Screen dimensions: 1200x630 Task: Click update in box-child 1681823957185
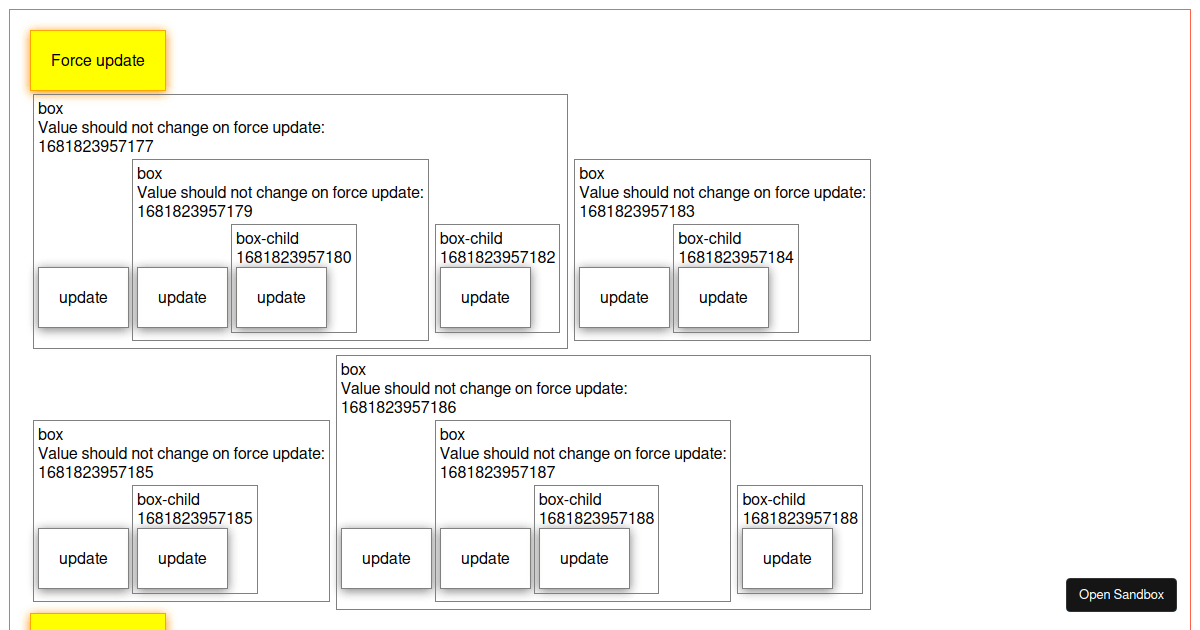(x=181, y=558)
